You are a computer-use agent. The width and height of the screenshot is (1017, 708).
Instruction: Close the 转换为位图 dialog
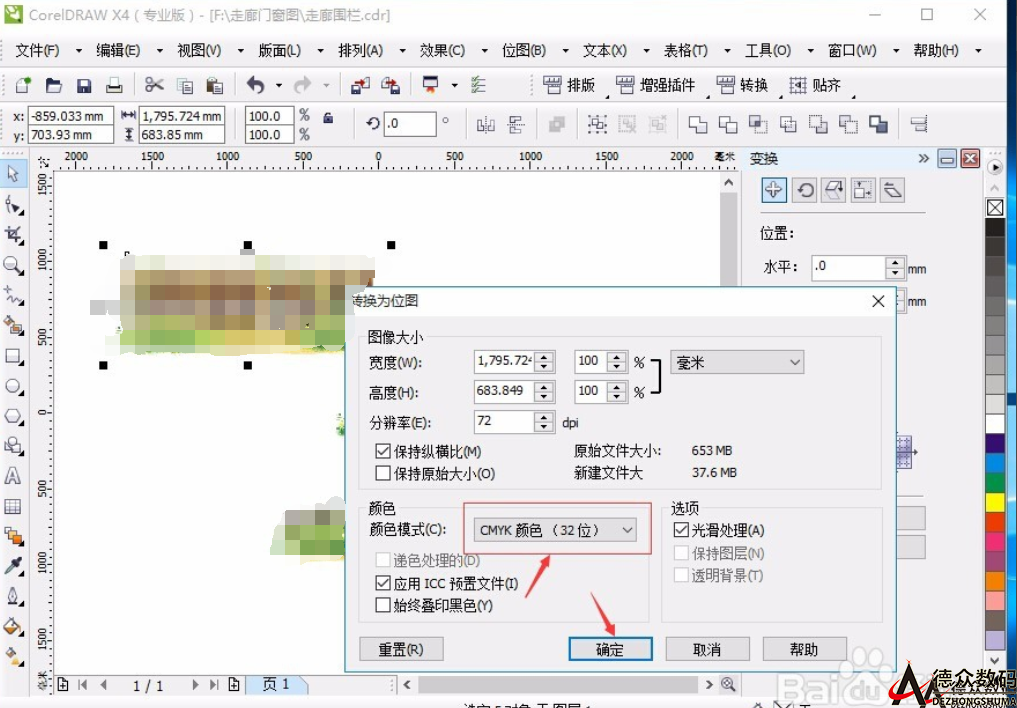[x=878, y=301]
